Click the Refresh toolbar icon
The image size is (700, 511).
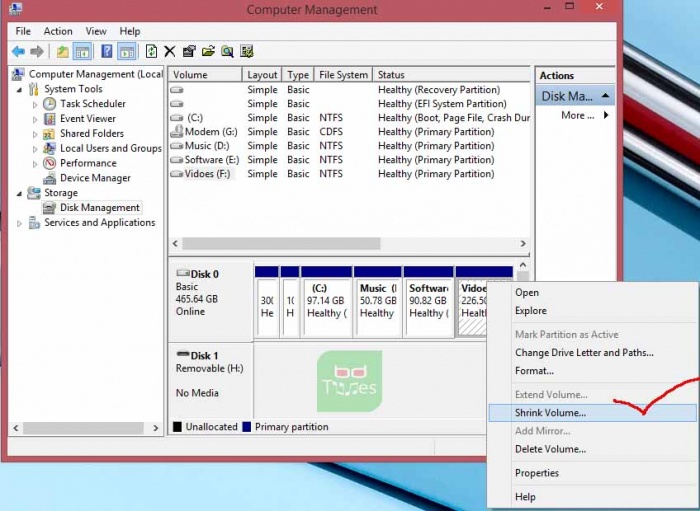click(151, 51)
